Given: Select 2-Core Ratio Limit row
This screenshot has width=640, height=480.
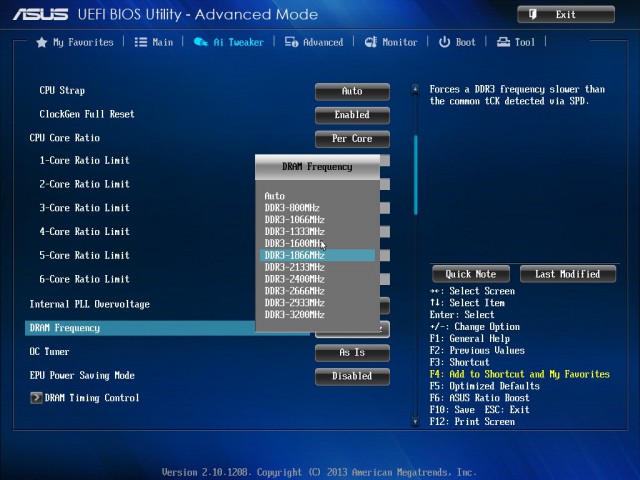Looking at the screenshot, I should [84, 184].
